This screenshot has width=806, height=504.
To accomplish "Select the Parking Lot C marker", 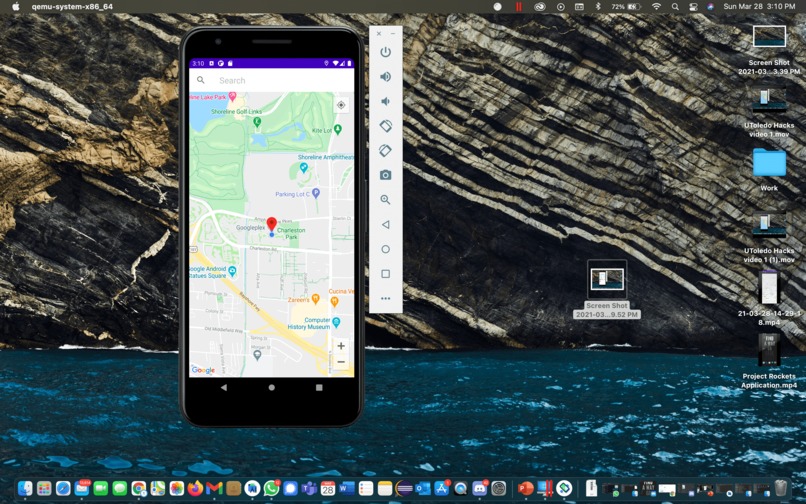I will [x=316, y=193].
